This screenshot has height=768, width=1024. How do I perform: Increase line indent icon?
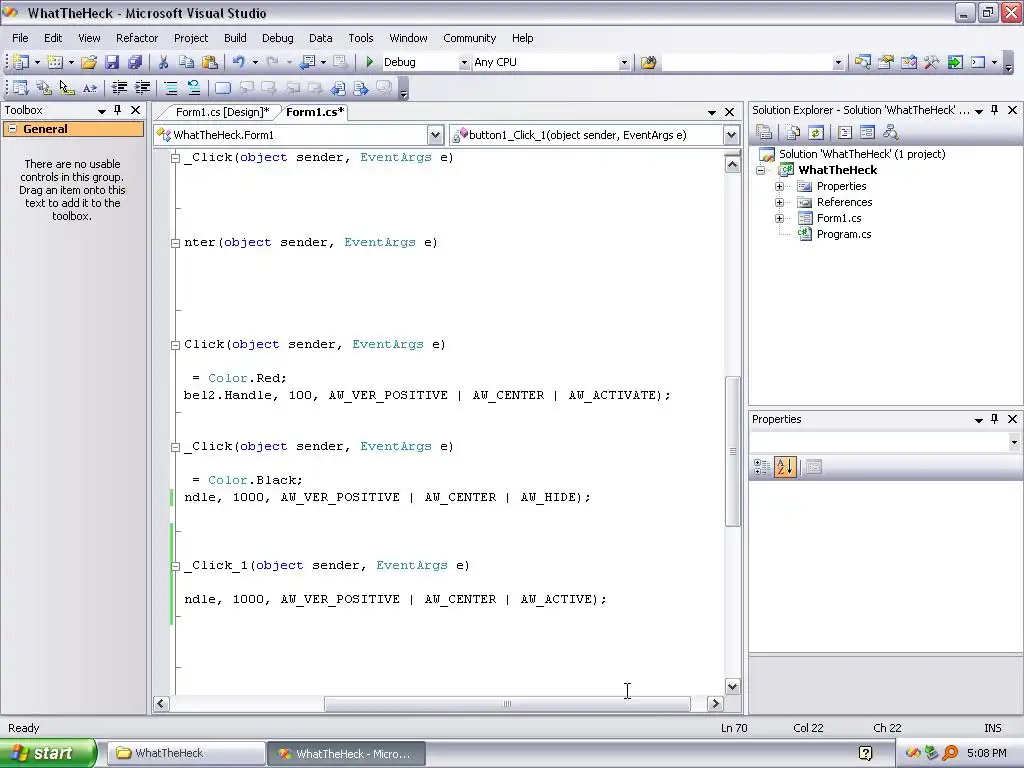coord(142,88)
